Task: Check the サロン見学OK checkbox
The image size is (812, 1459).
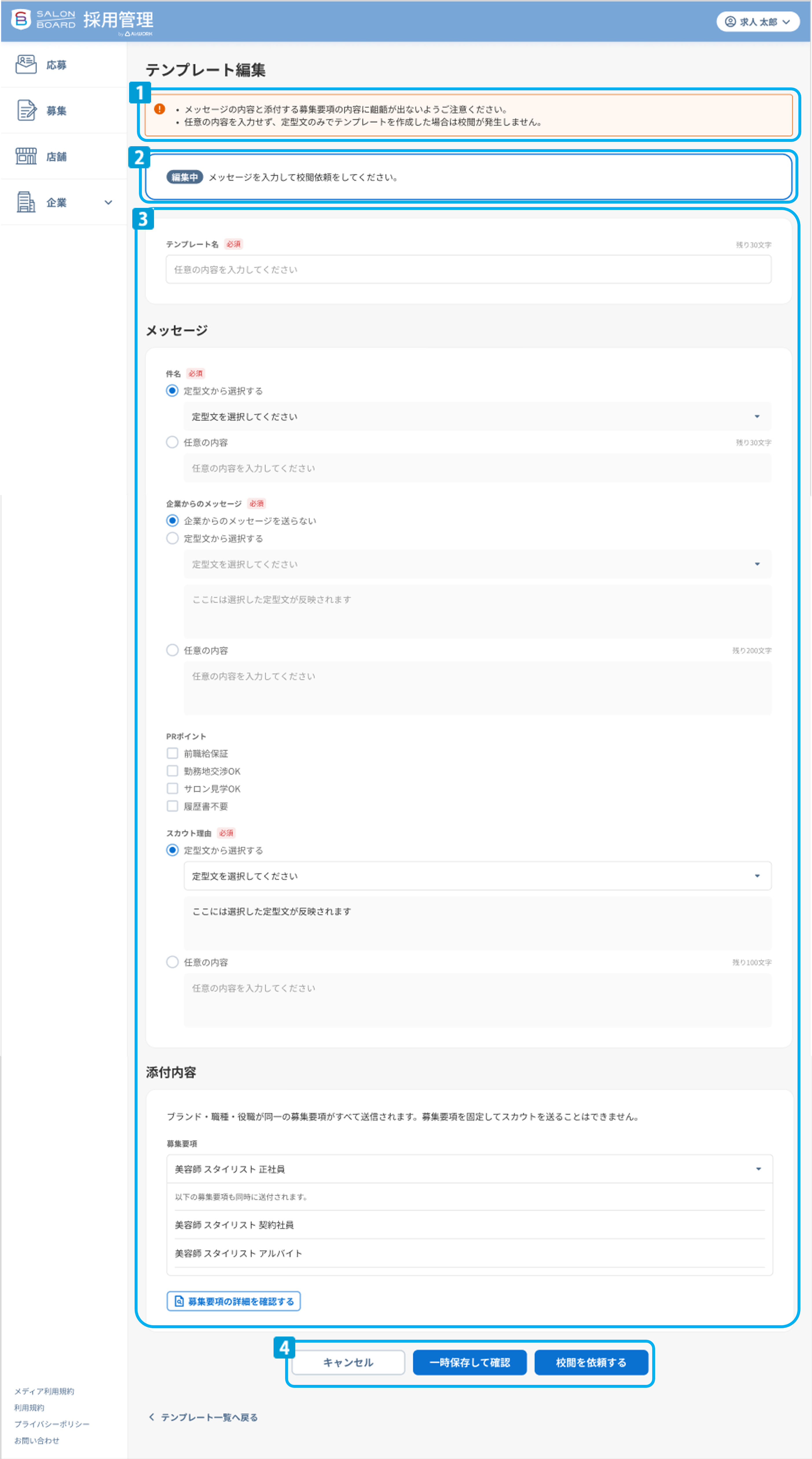Action: (x=172, y=788)
